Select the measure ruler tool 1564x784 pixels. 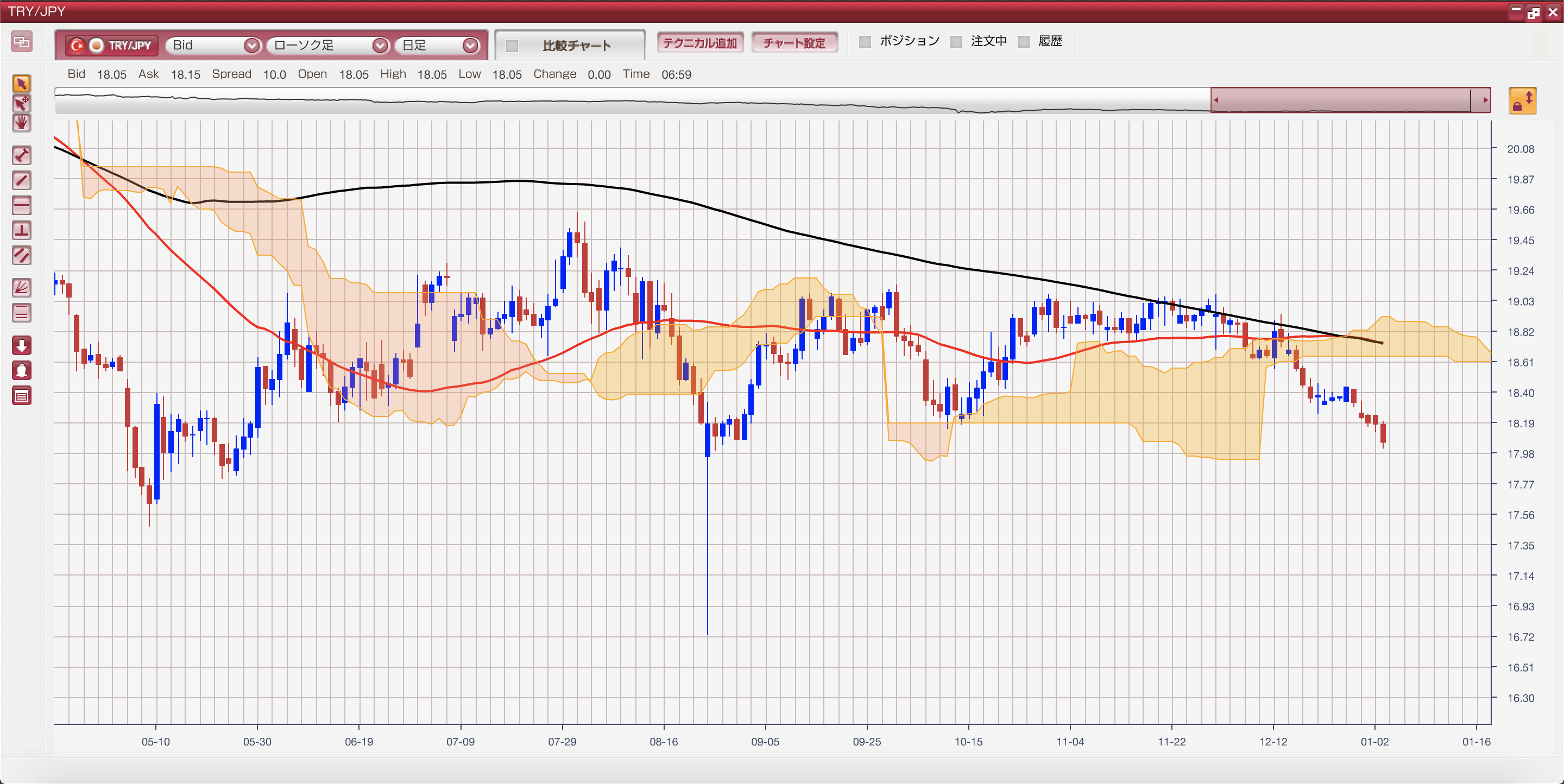tap(22, 155)
